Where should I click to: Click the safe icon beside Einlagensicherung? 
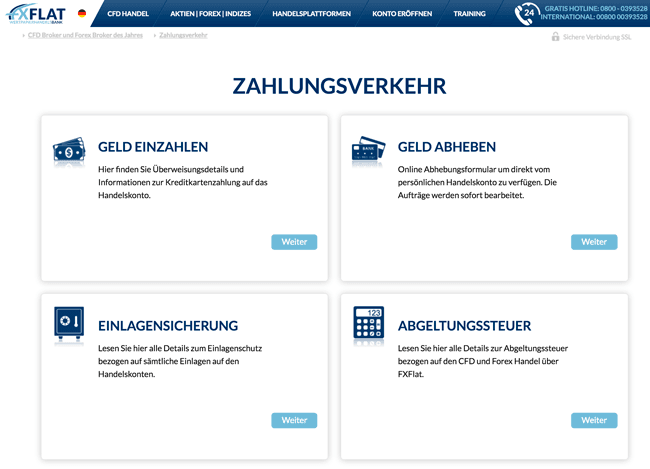coord(69,324)
